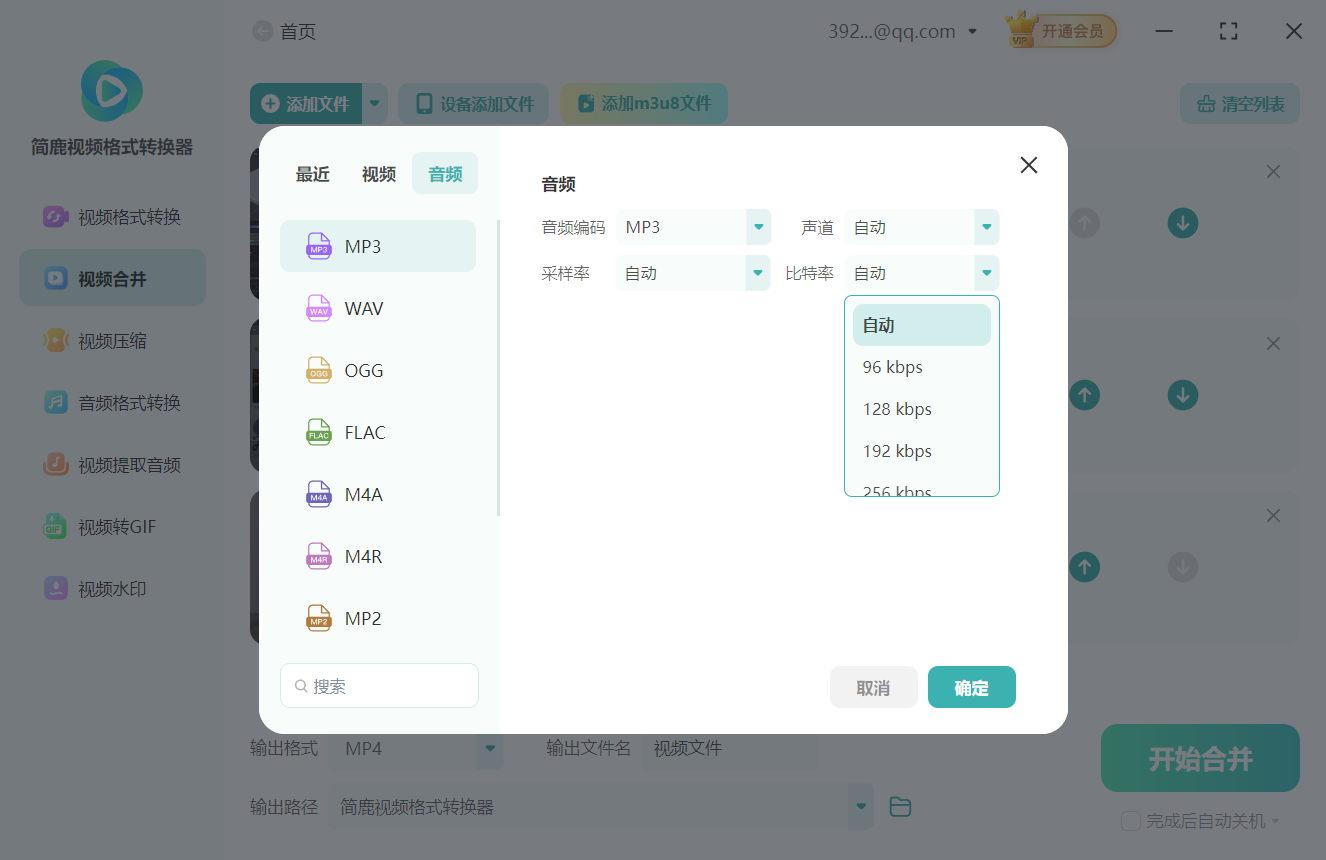Confirm settings with the 确定 button
Screen dimensions: 1326x860
[971, 687]
